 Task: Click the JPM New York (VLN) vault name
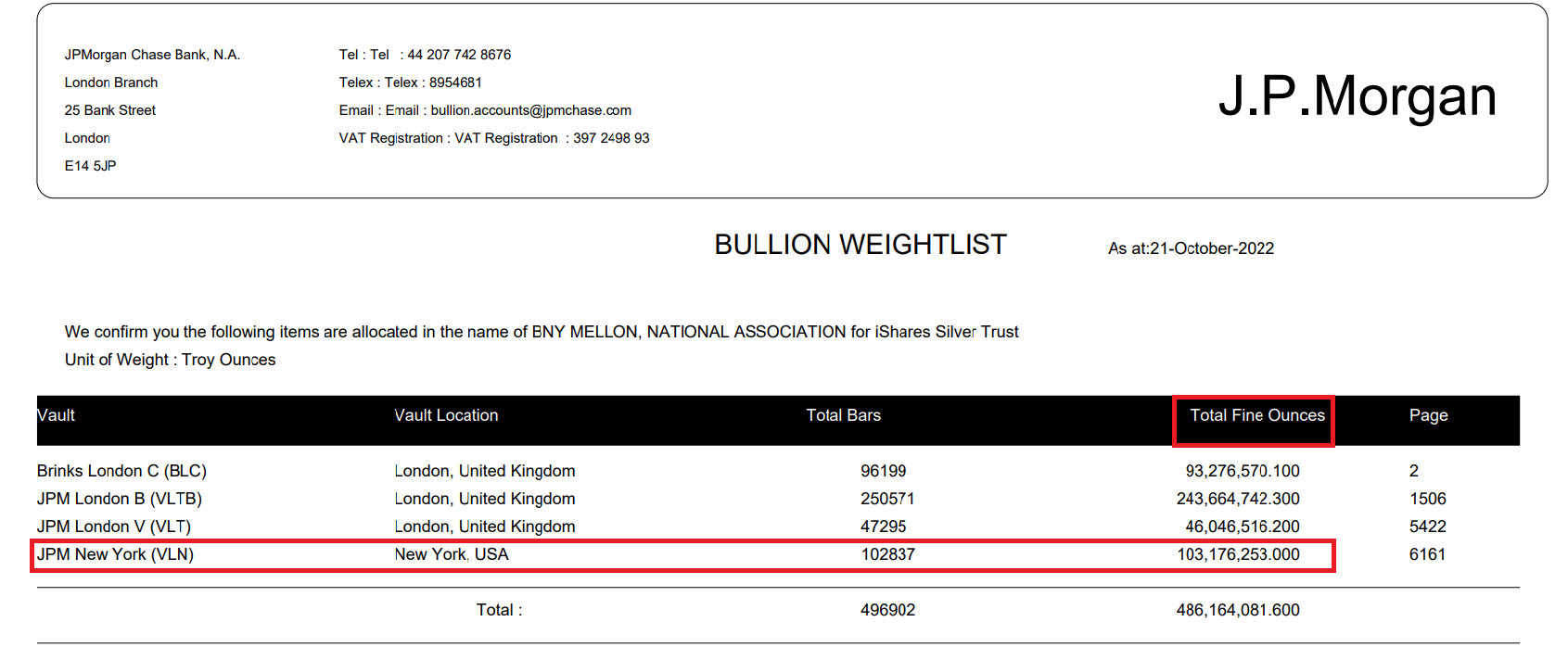(115, 554)
